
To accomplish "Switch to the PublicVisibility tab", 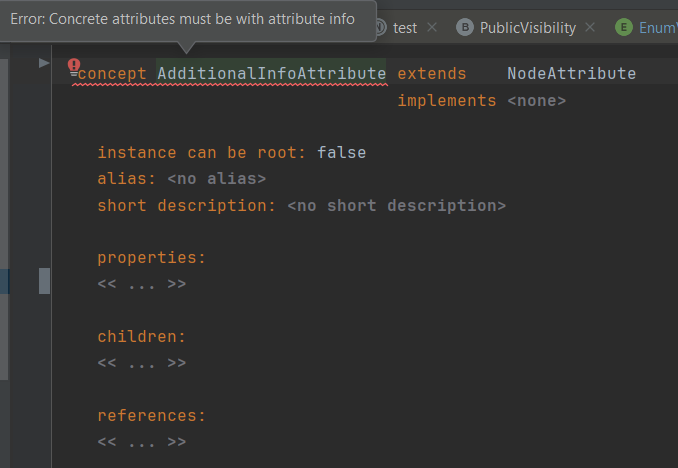I will click(527, 28).
